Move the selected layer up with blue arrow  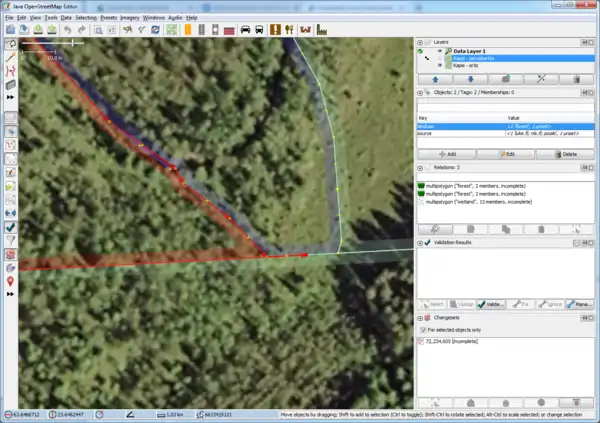point(436,77)
